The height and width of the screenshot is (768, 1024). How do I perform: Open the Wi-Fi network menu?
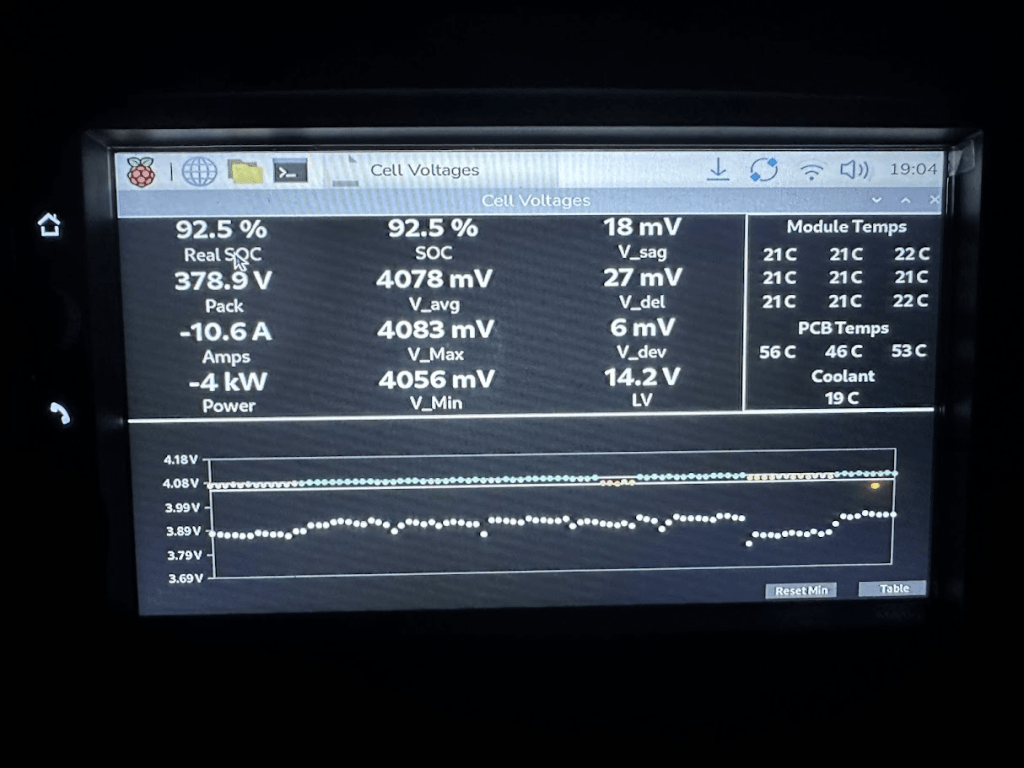point(812,171)
